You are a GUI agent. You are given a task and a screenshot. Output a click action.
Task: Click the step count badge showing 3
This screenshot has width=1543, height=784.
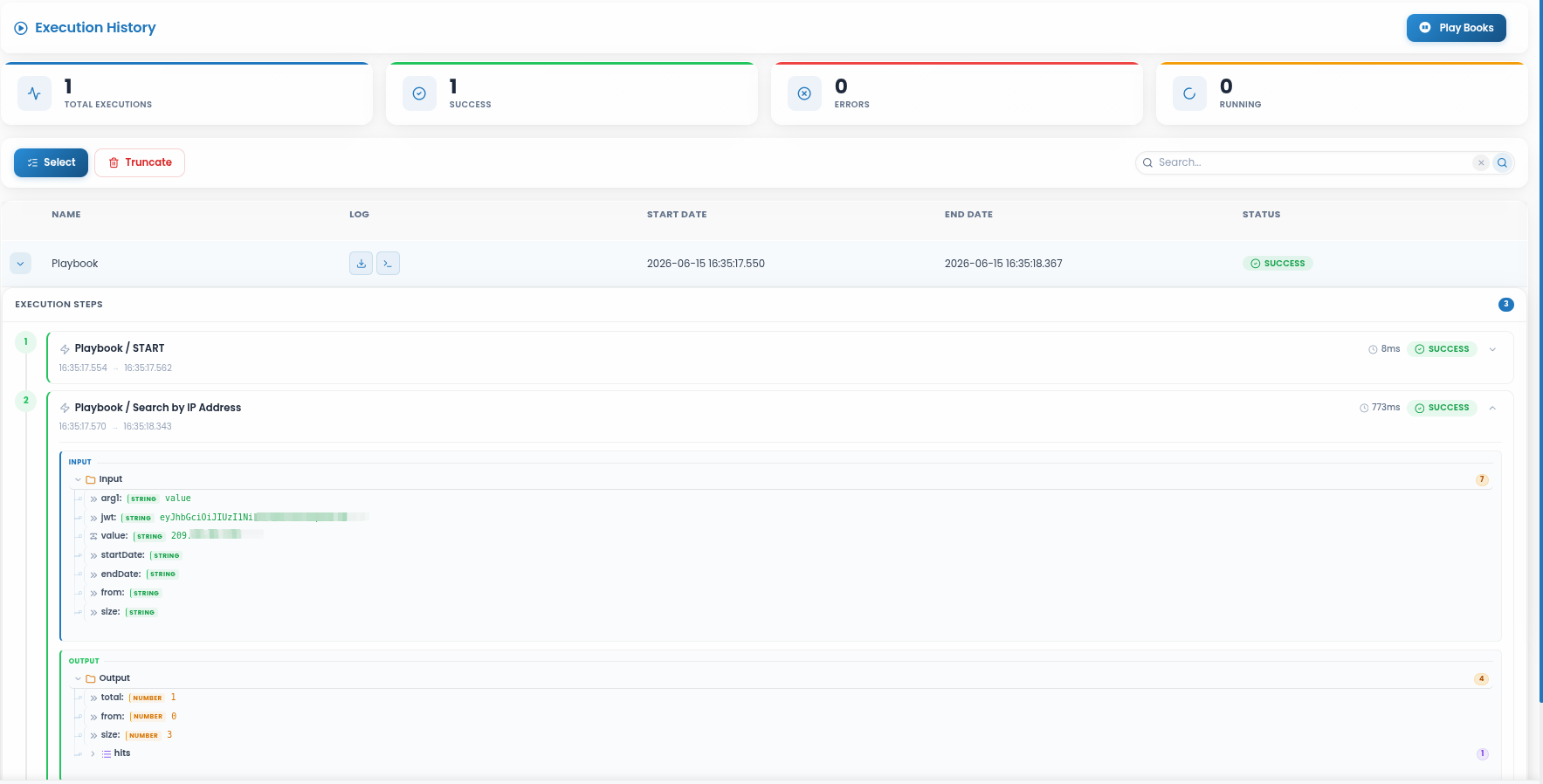click(1505, 305)
